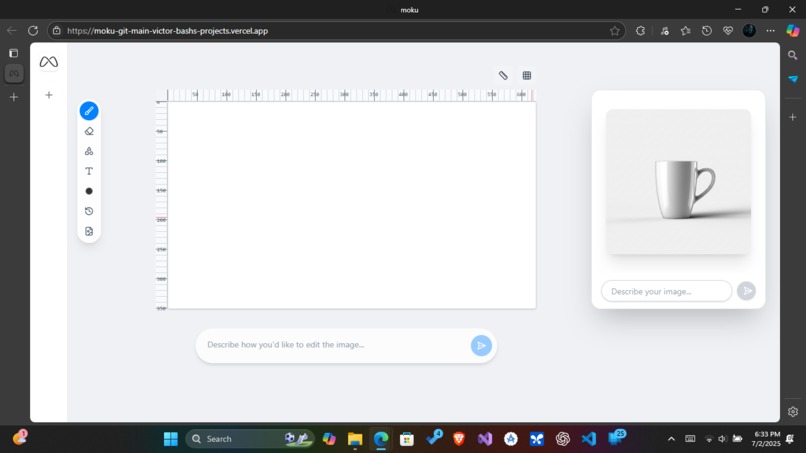The height and width of the screenshot is (453, 806).
Task: Open the black color picker
Action: [x=89, y=191]
